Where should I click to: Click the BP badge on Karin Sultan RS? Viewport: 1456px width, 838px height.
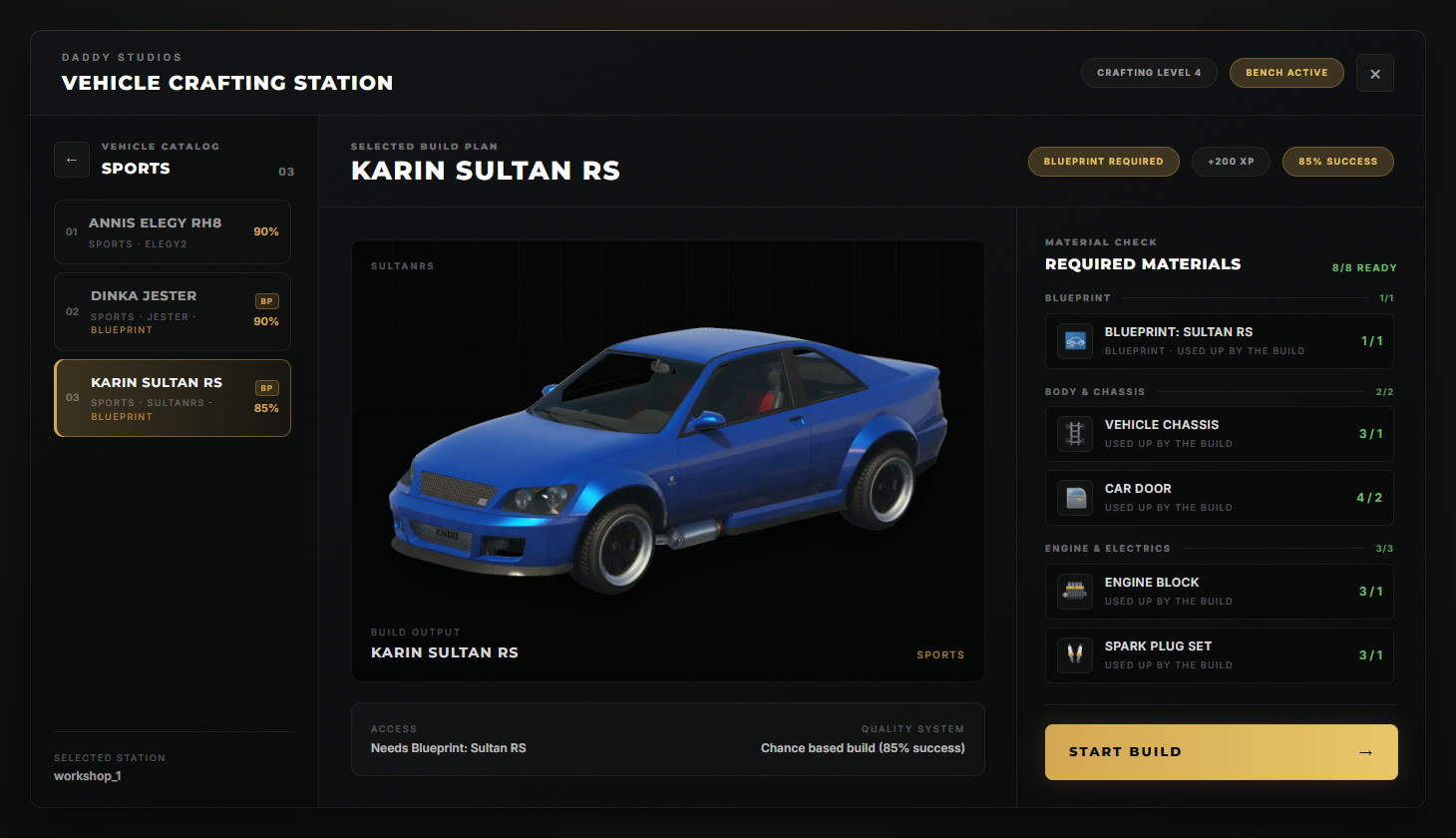[266, 388]
